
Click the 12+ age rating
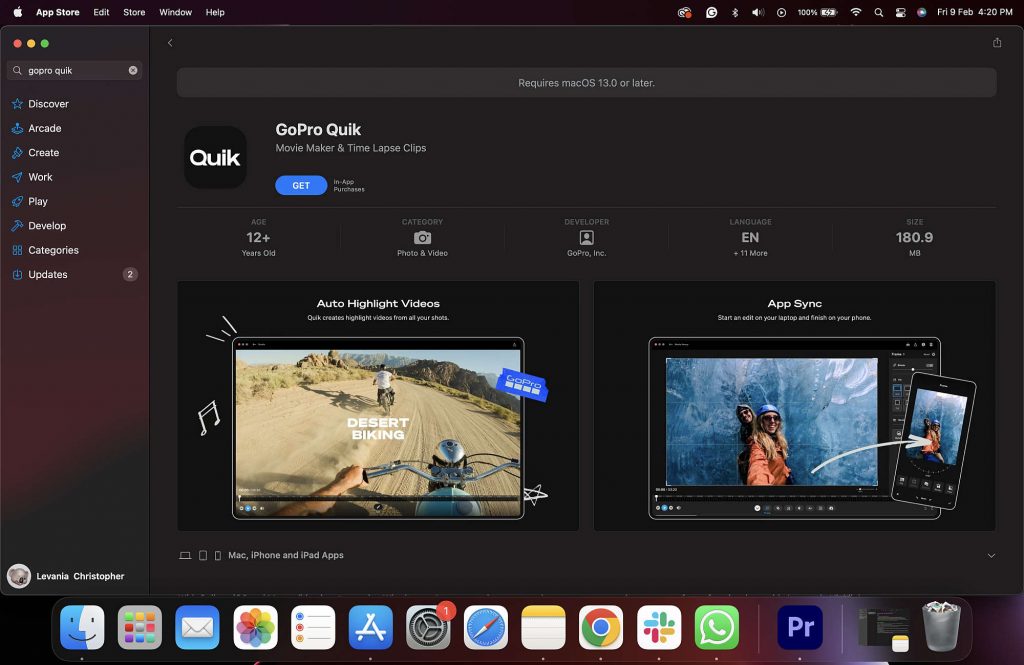click(259, 238)
